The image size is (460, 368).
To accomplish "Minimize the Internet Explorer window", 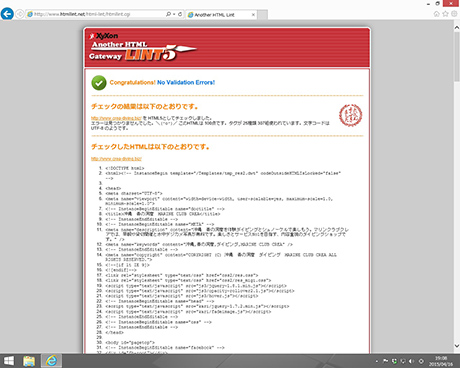I will [428, 4].
